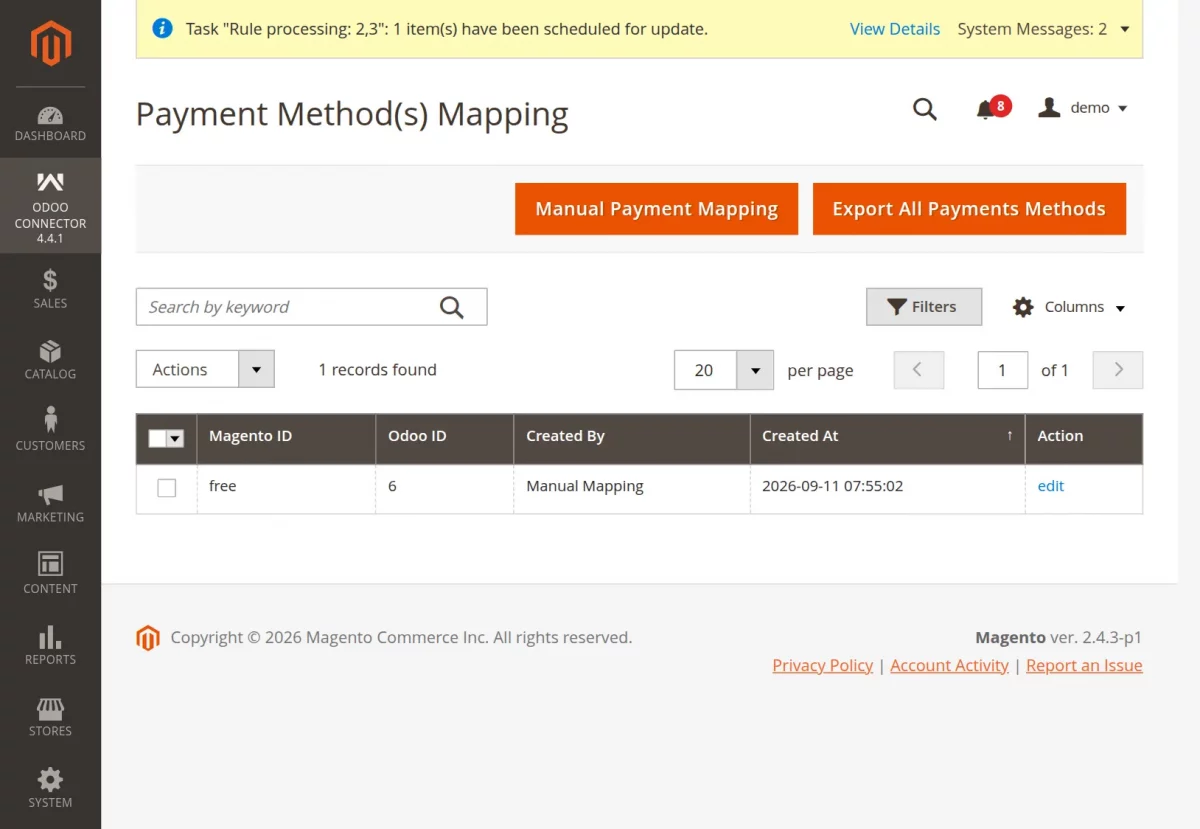Click Manual Payment Mapping button
This screenshot has width=1200, height=829.
[656, 209]
